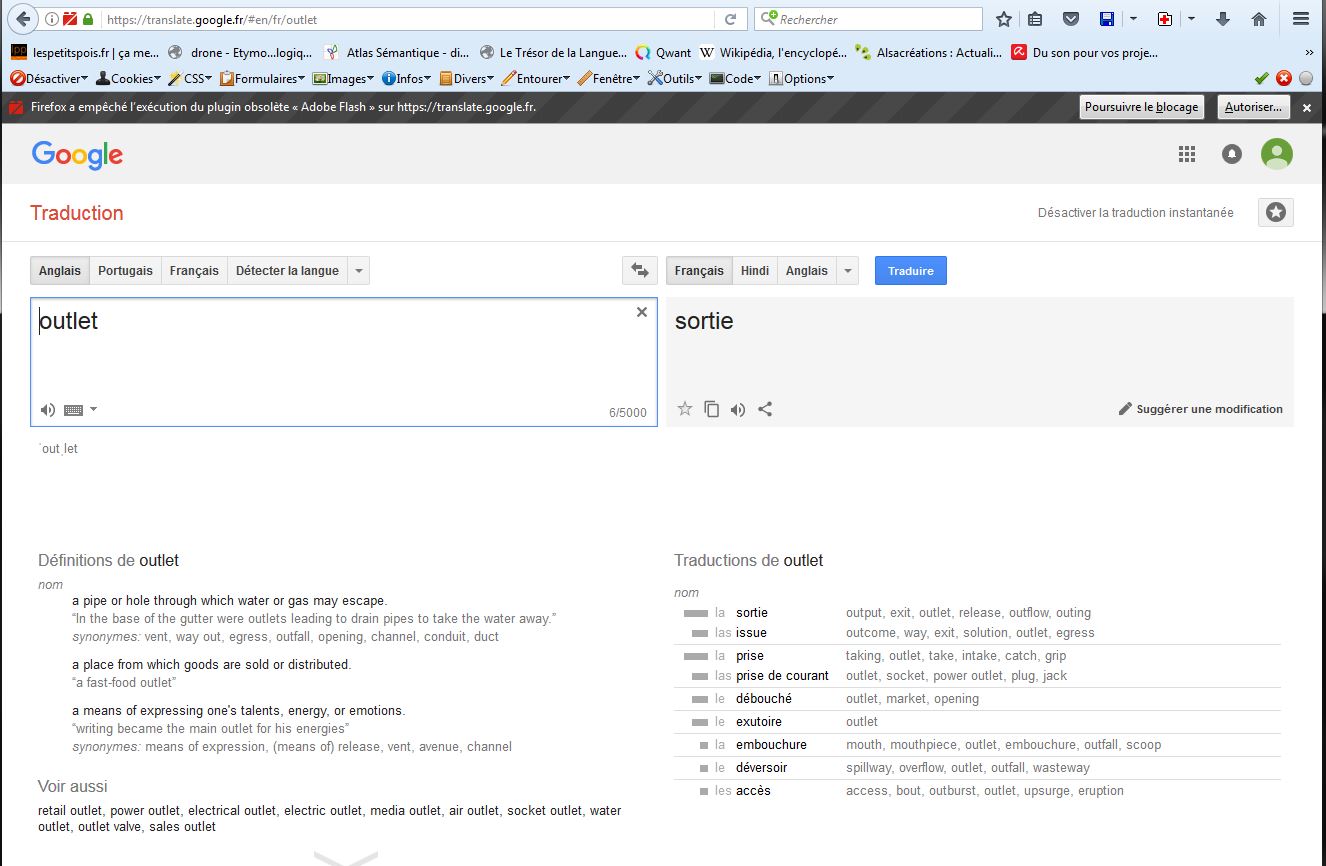Save translation with the star icon
Image resolution: width=1326 pixels, height=866 pixels.
[x=685, y=409]
